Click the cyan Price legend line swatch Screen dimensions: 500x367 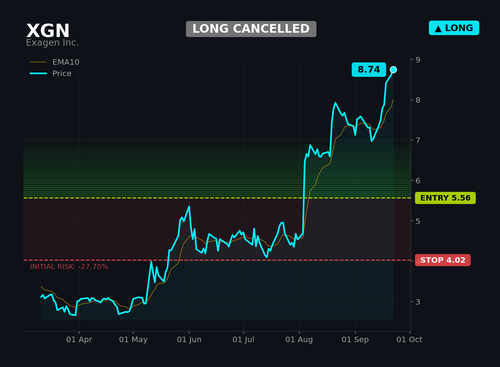coord(38,73)
